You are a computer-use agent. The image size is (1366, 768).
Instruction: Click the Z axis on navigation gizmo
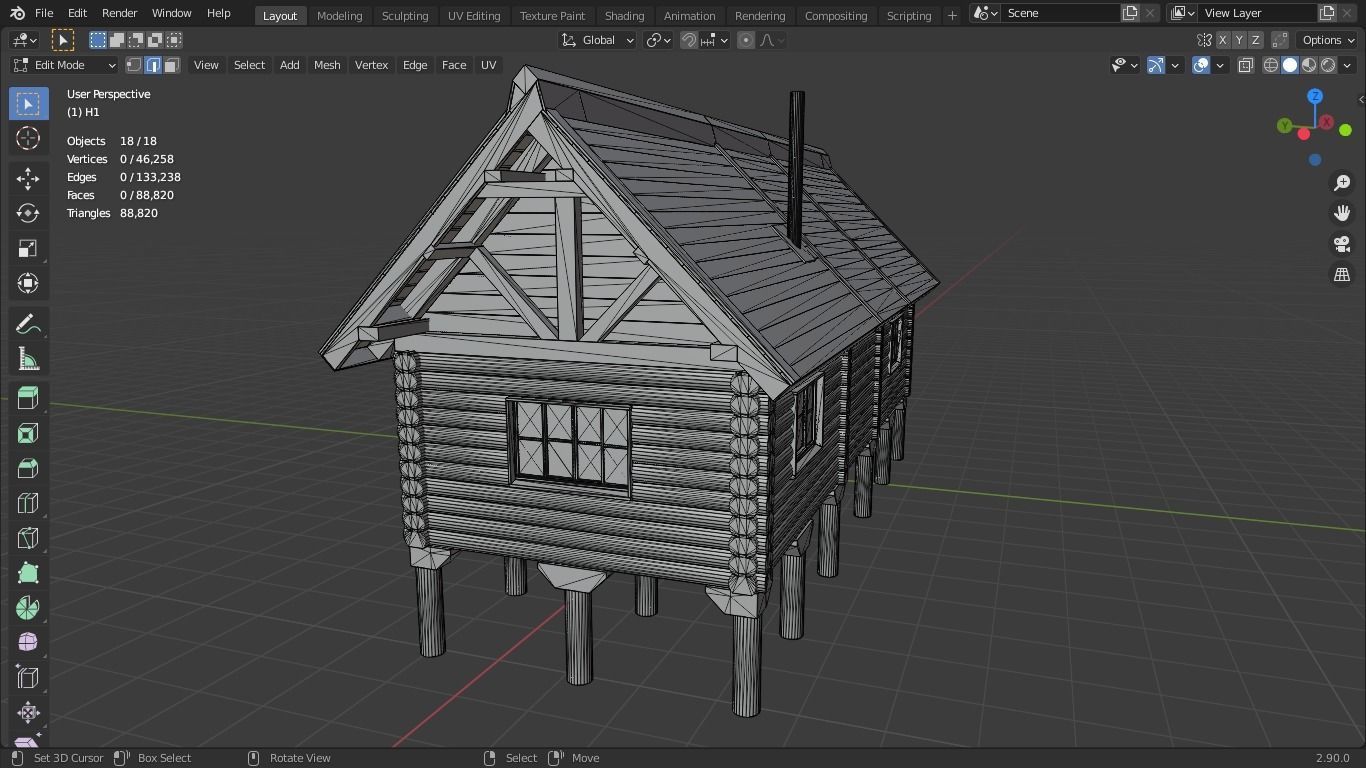pyautogui.click(x=1315, y=96)
